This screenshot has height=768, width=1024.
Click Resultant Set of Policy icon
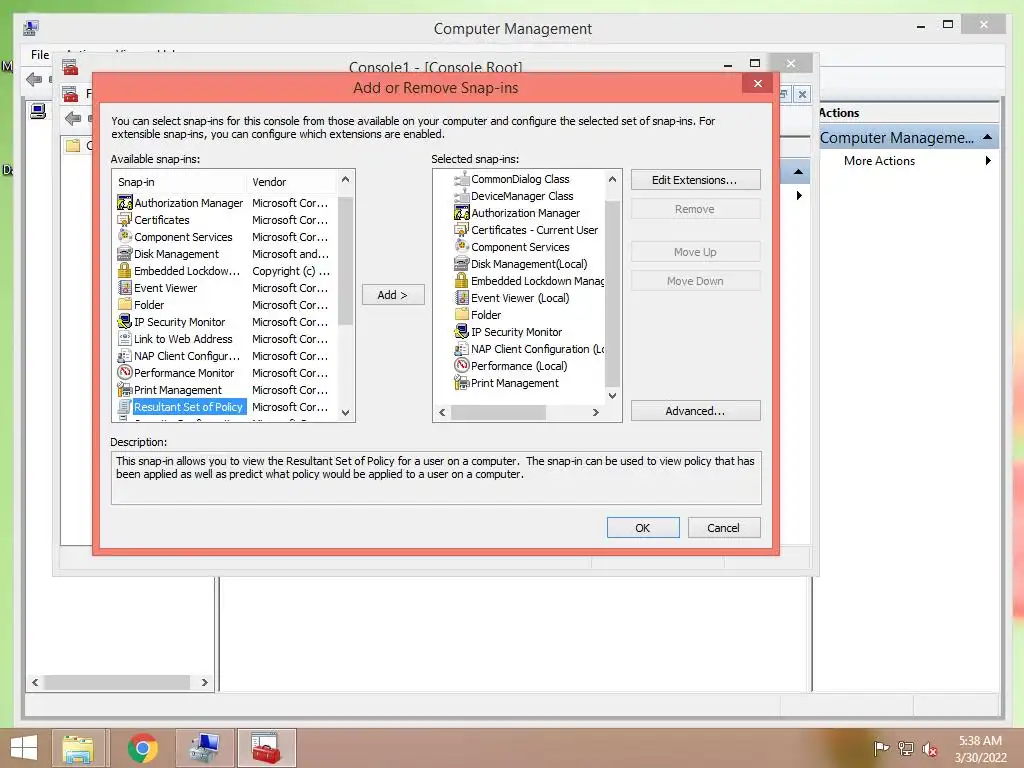[x=125, y=407]
